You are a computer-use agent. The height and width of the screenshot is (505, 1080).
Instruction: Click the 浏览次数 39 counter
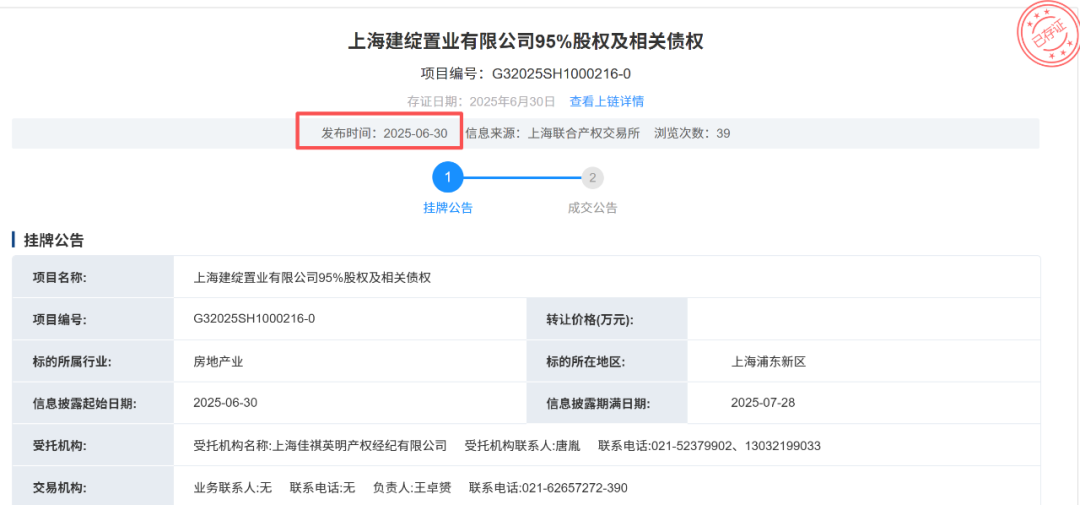tap(692, 133)
